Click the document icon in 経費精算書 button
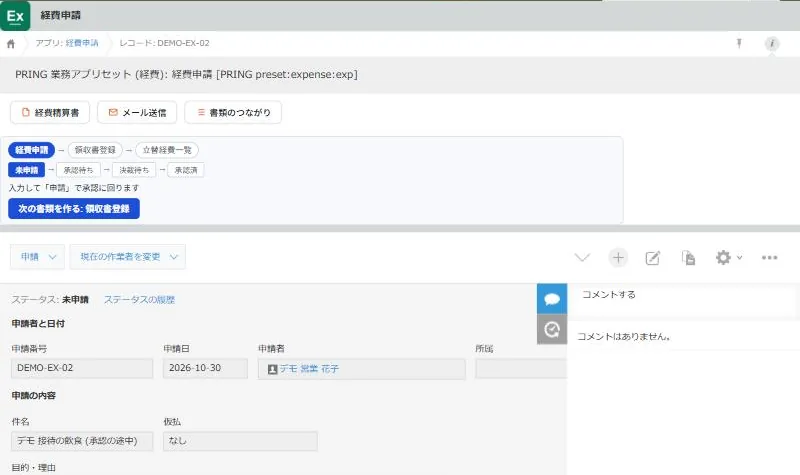 [26, 112]
